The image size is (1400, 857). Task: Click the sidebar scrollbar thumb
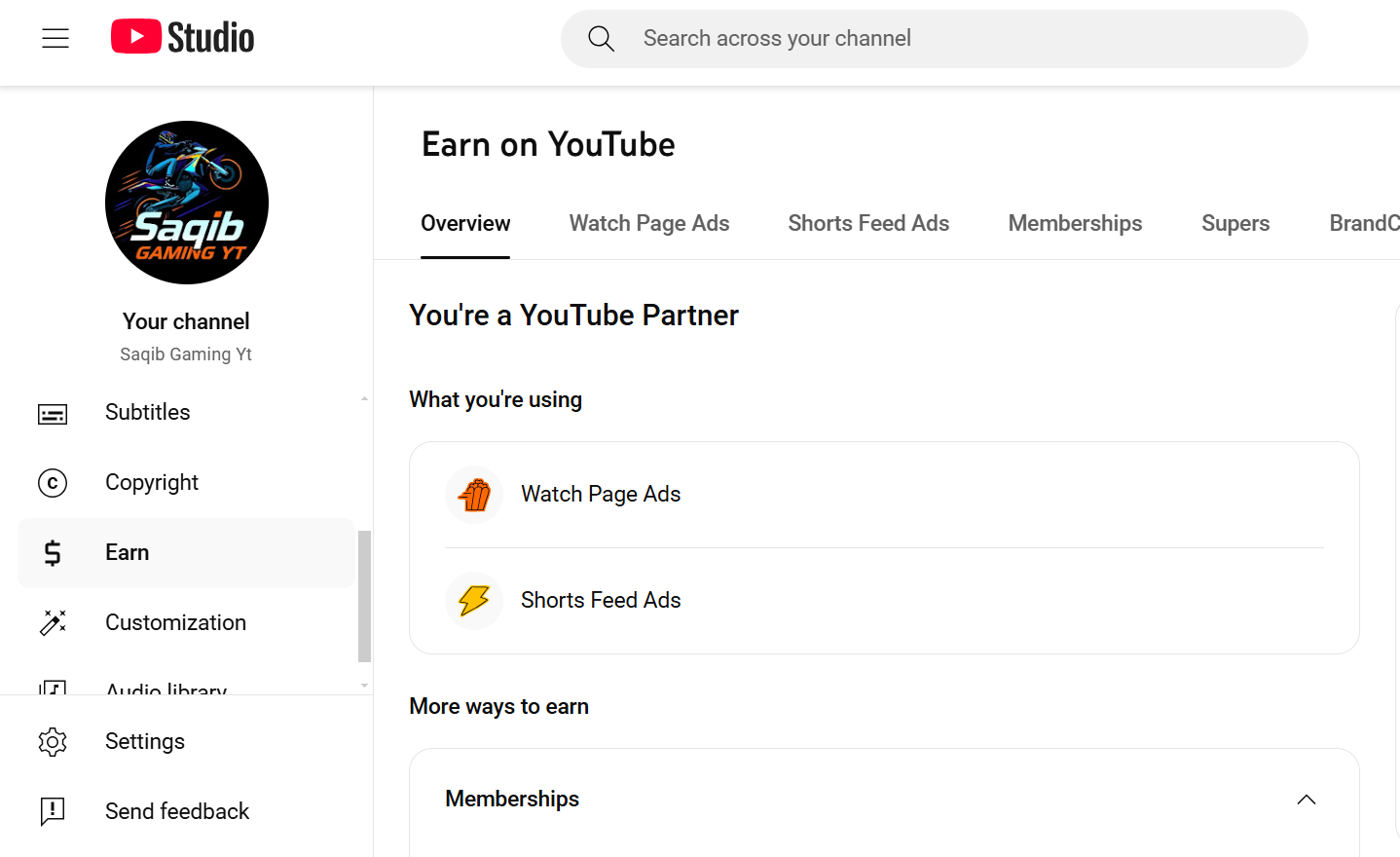[x=364, y=596]
